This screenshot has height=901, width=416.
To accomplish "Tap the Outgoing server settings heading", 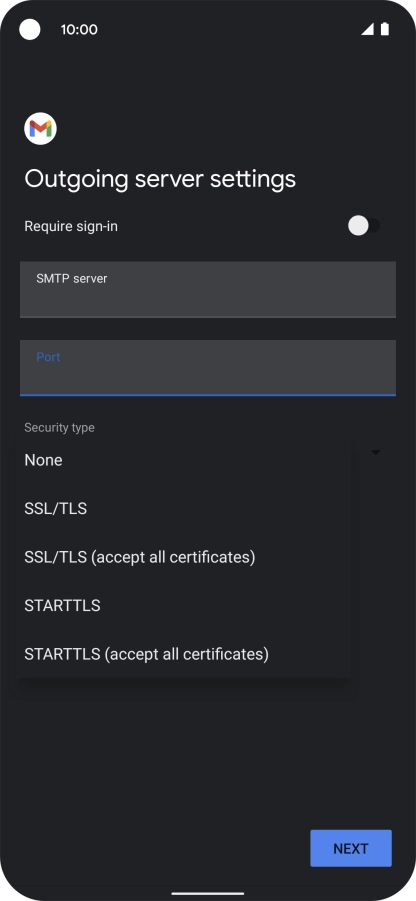I will (x=160, y=179).
